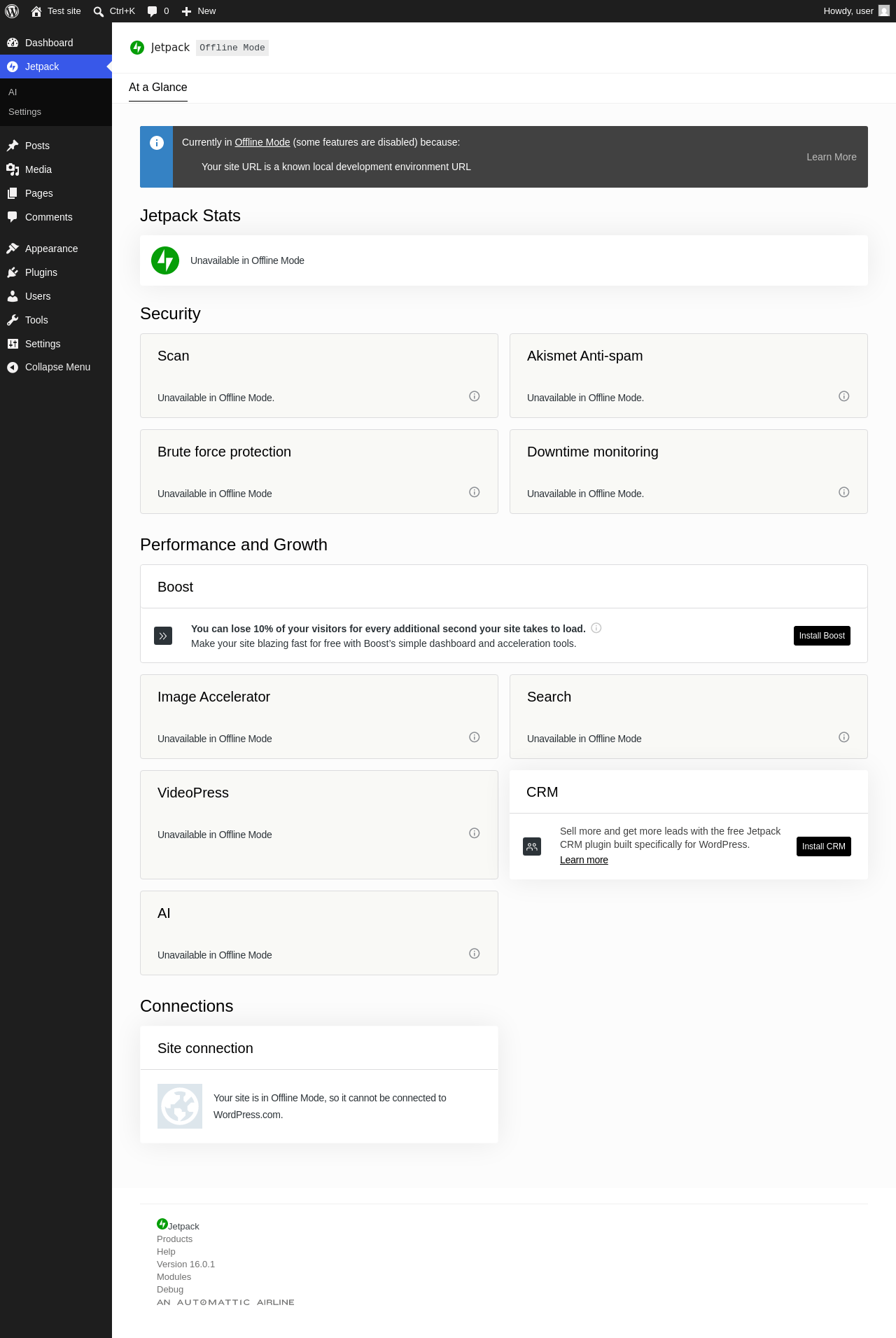Click the Jetpack logo in page header
The height and width of the screenshot is (1338, 896).
click(137, 48)
